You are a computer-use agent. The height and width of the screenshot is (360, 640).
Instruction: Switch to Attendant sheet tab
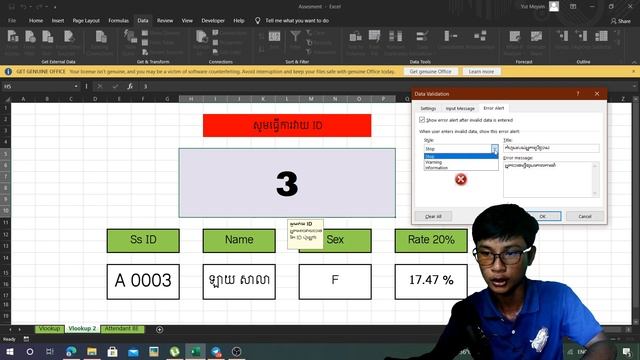tap(122, 329)
